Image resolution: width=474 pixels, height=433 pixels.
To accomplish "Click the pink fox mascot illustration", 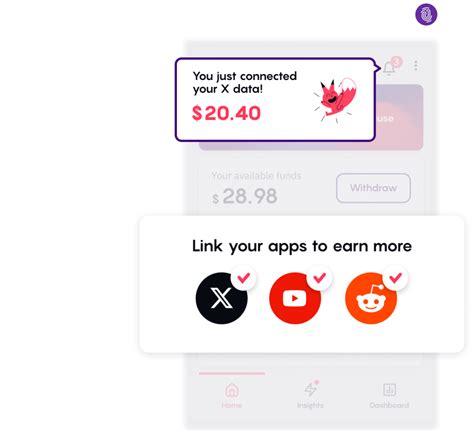I will point(335,100).
